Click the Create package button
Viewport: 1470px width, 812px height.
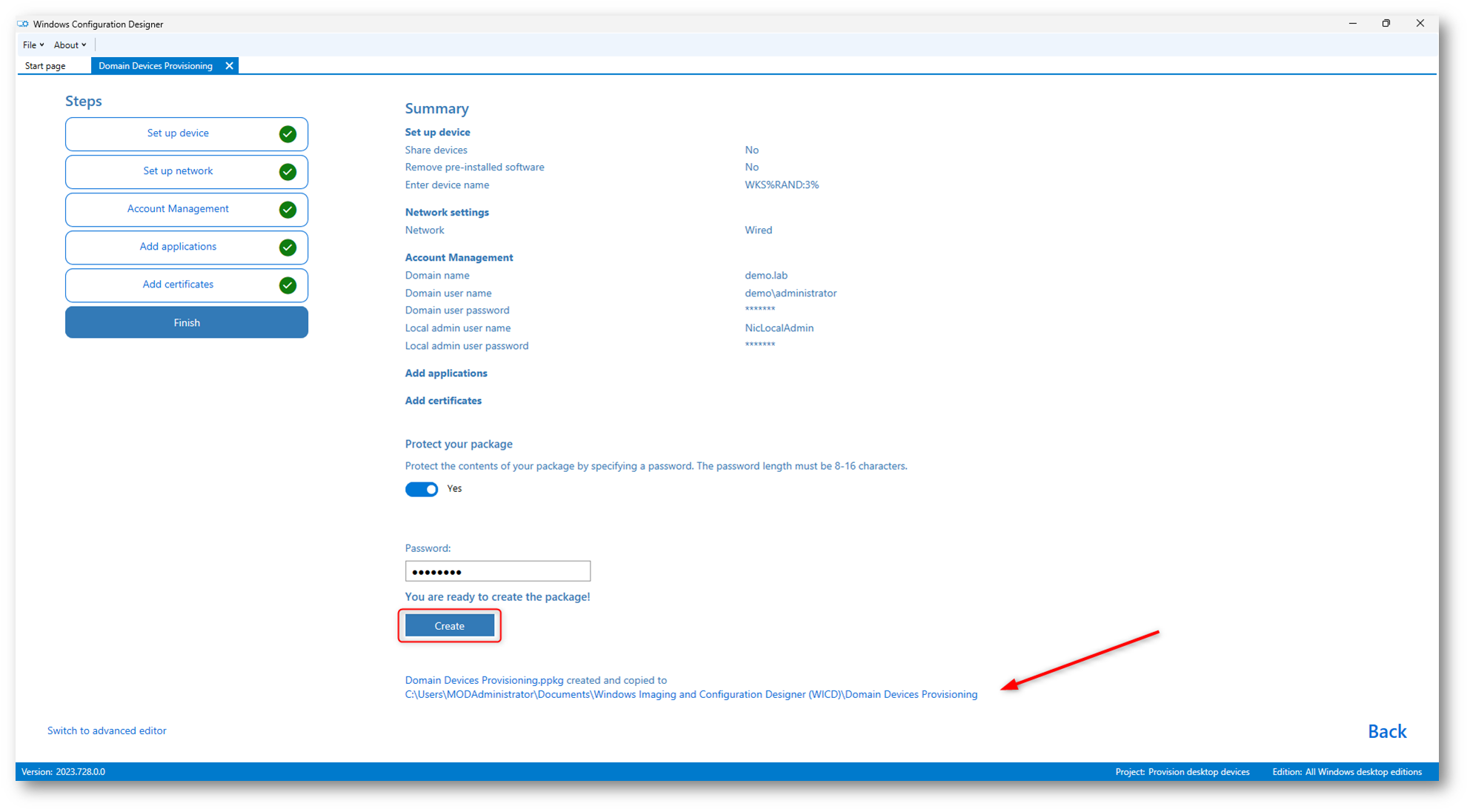[x=450, y=626]
